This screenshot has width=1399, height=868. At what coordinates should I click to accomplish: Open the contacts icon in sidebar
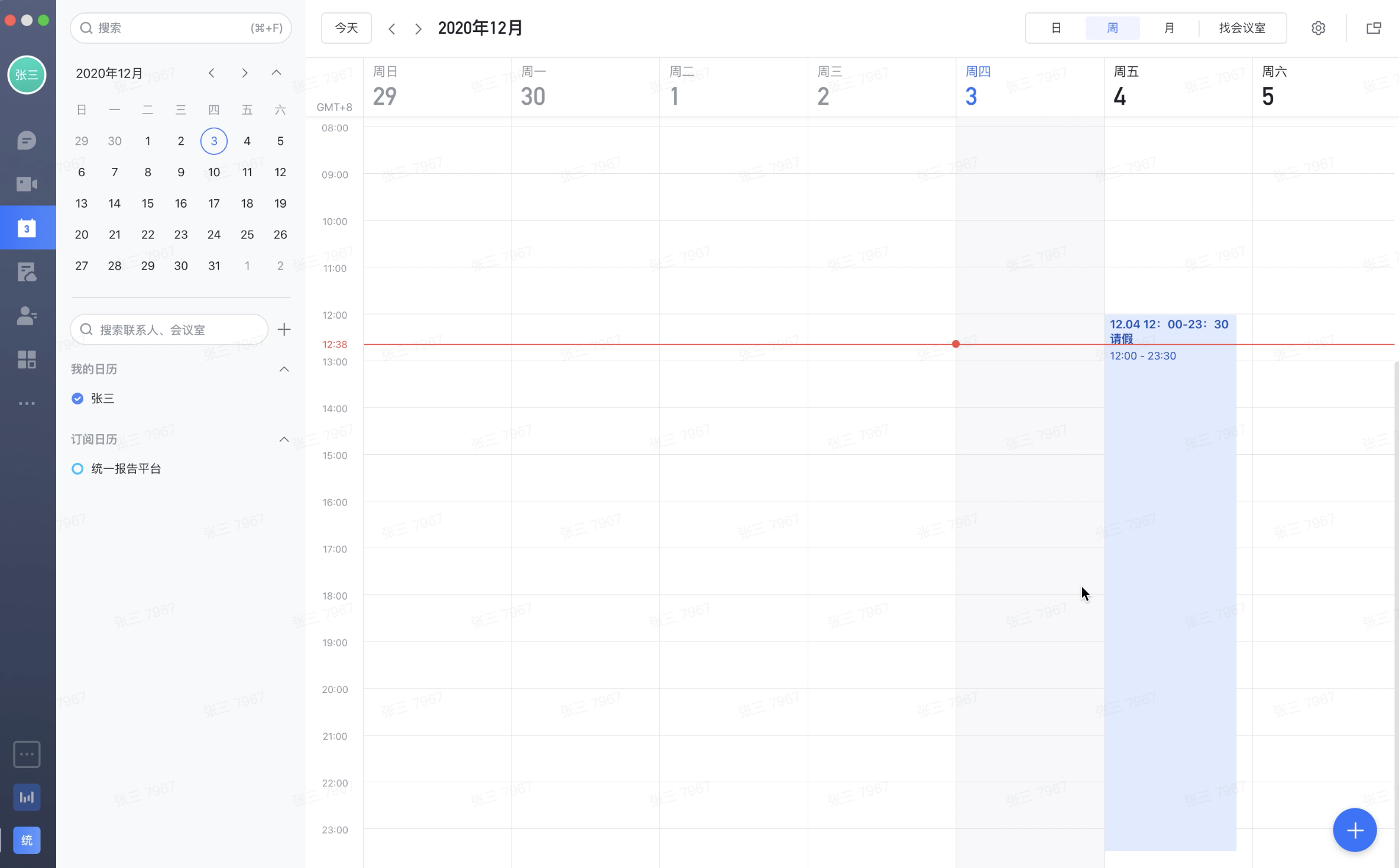coord(27,315)
